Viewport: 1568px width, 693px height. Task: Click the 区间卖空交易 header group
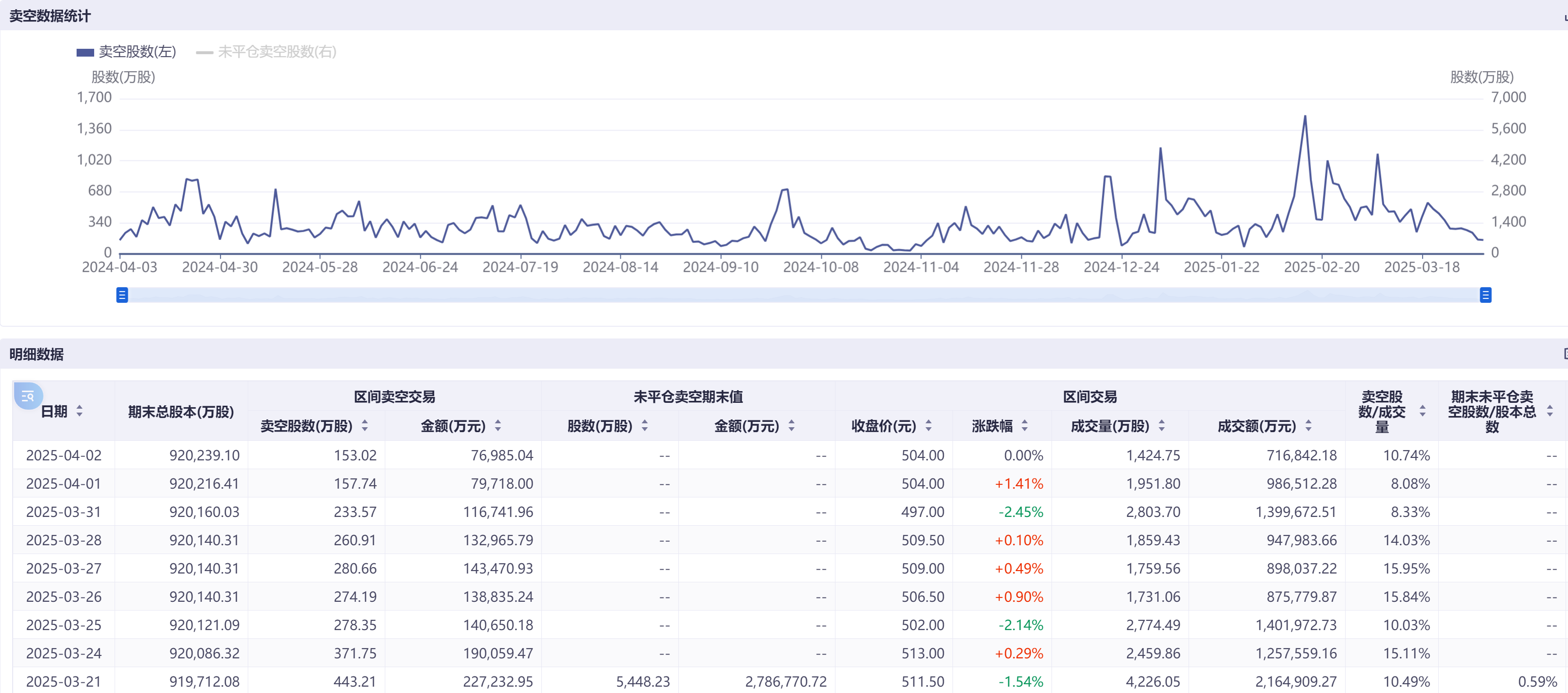click(x=395, y=396)
